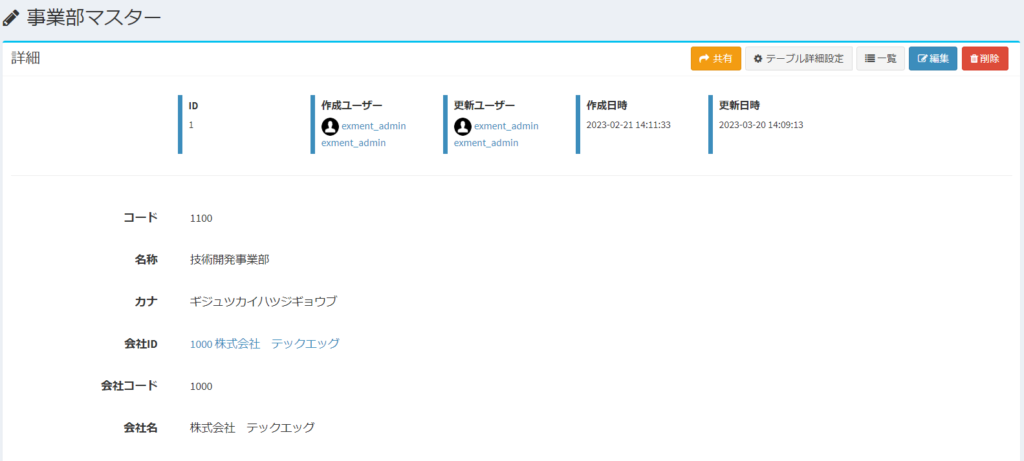
Task: Click the 会社ID field label
Action: pyautogui.click(x=140, y=343)
